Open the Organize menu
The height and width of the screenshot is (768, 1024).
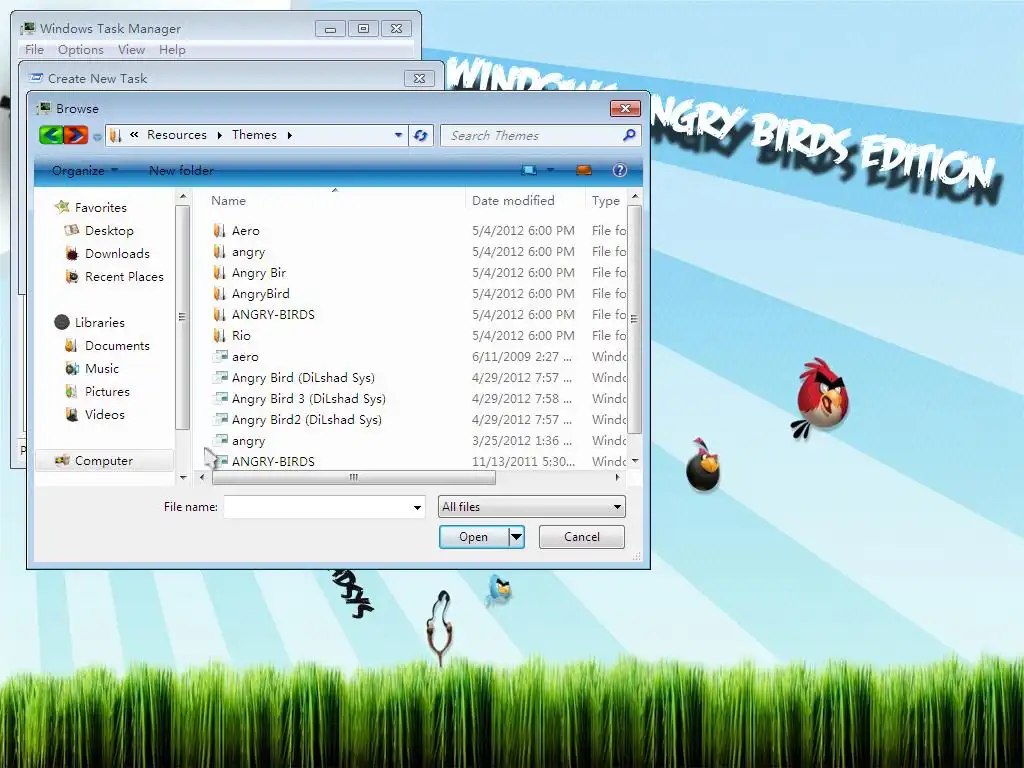(84, 170)
